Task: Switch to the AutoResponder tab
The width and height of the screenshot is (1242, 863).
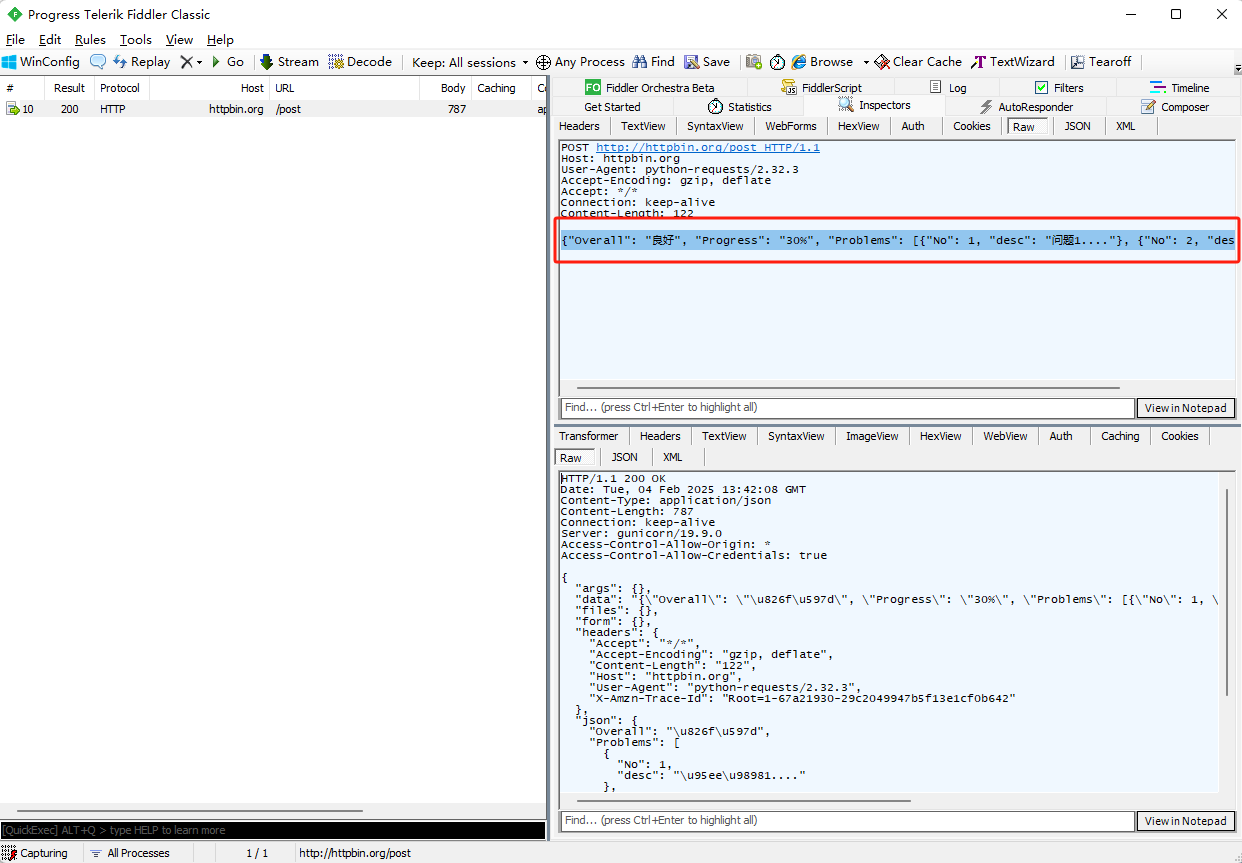Action: 1027,107
